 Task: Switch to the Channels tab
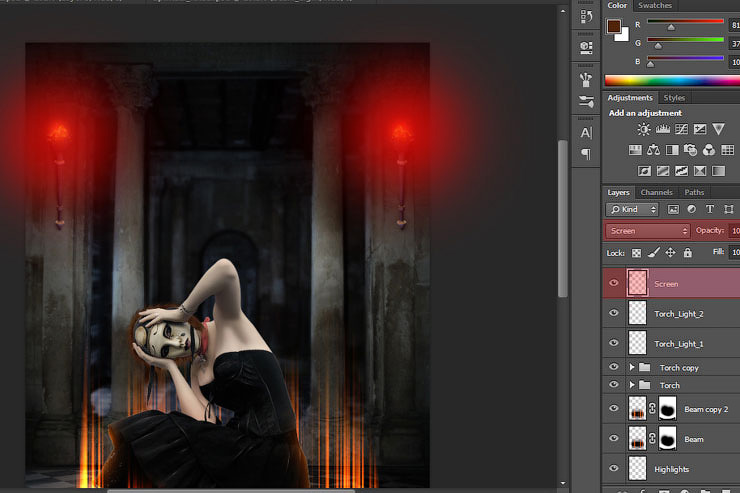(x=656, y=192)
